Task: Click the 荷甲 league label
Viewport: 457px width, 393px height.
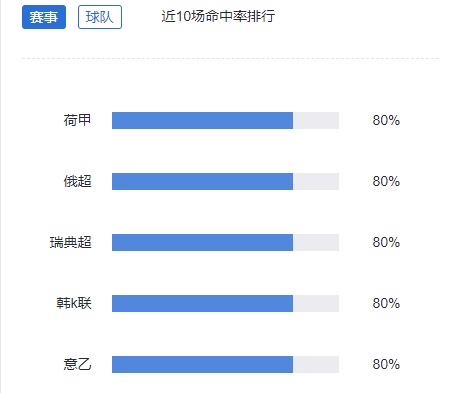Action: (x=77, y=120)
